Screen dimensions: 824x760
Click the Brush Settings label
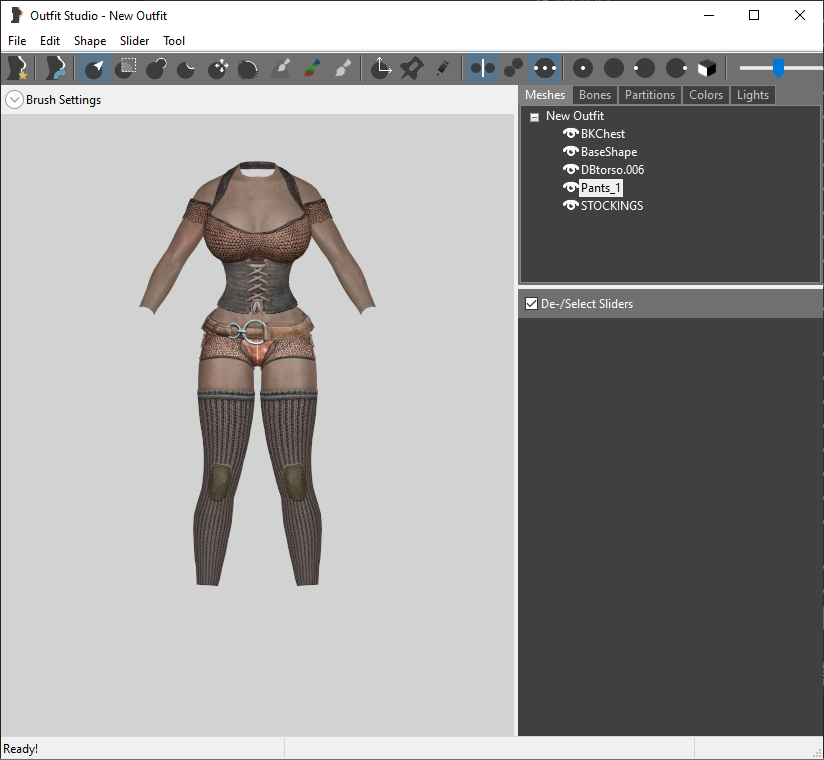click(x=64, y=100)
